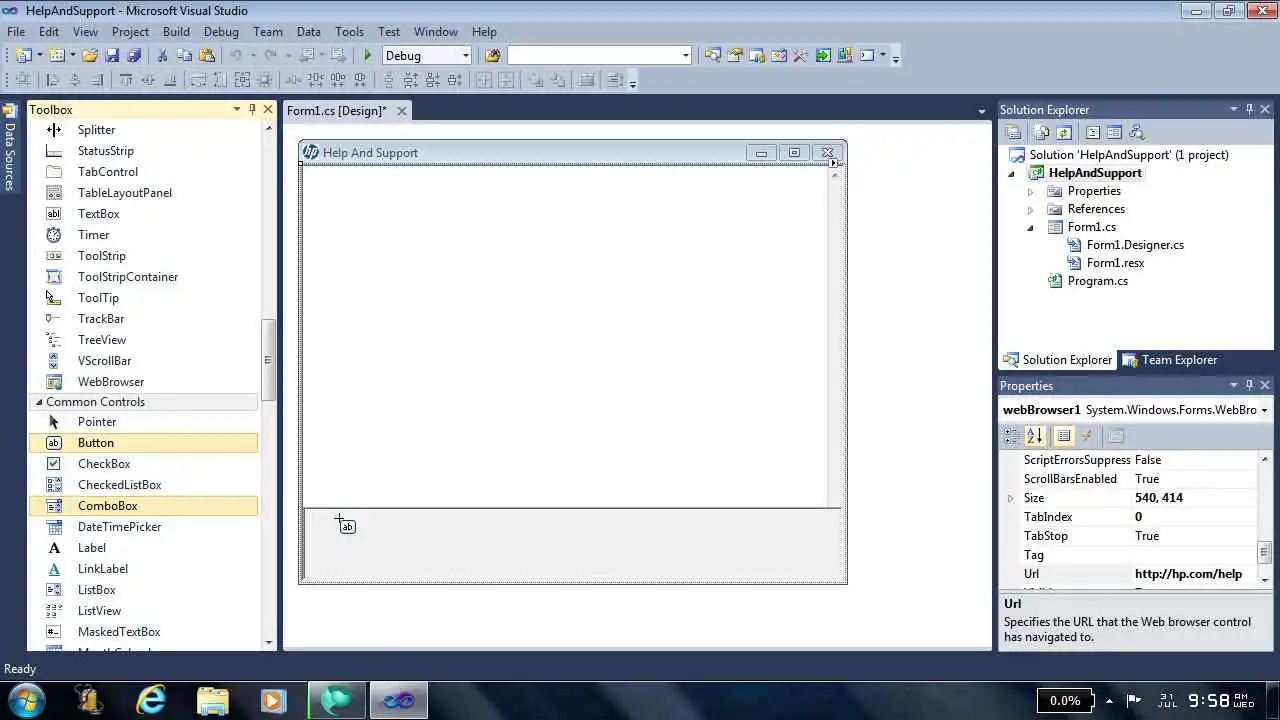
Task: Click the Cut scissors icon
Action: (x=162, y=55)
